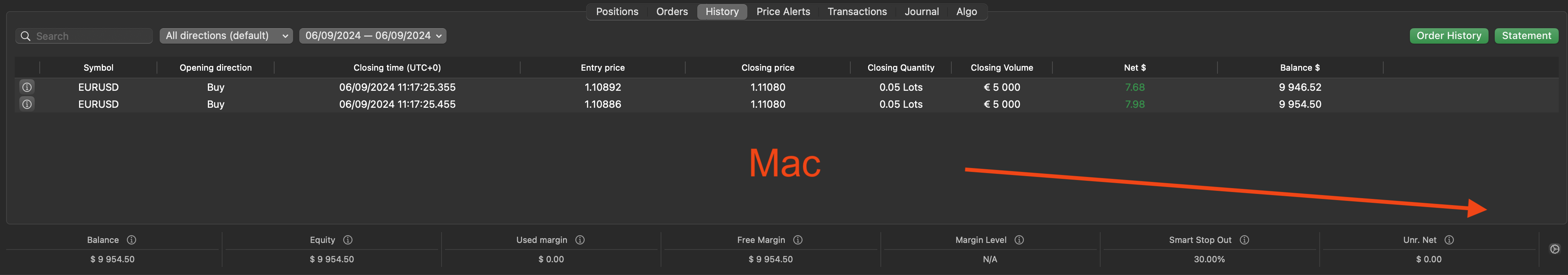1568x275 pixels.
Task: Click info icon next to Margin Level
Action: [x=1019, y=240]
